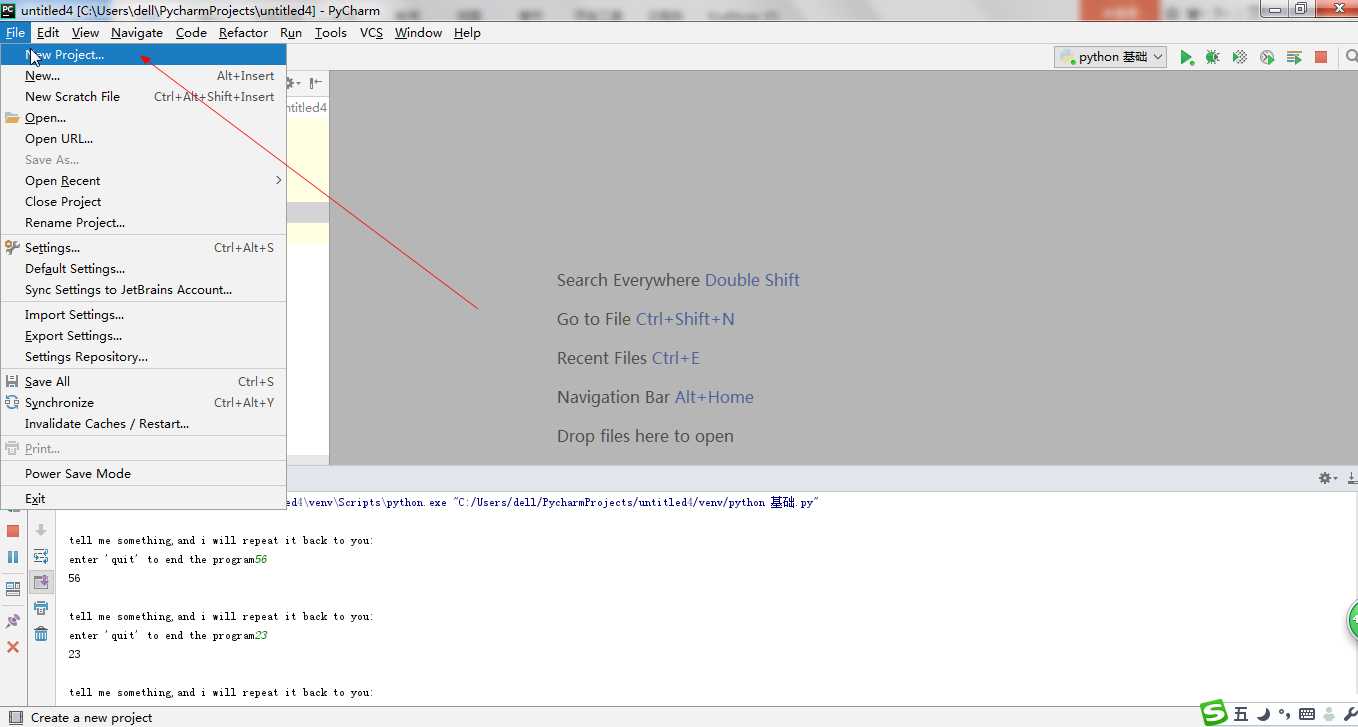
Task: Clear the console with the trash icon
Action: pos(41,633)
